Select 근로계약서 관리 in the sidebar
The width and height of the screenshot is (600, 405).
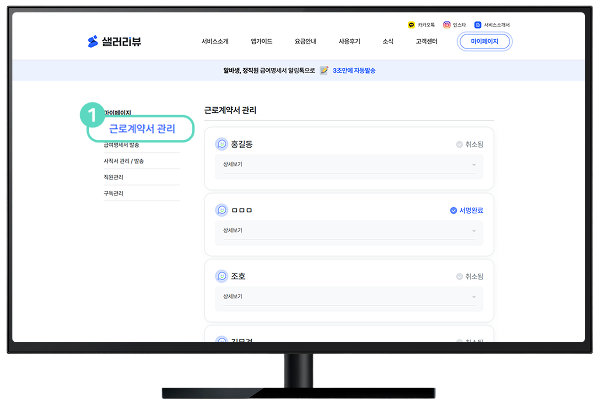[142, 129]
